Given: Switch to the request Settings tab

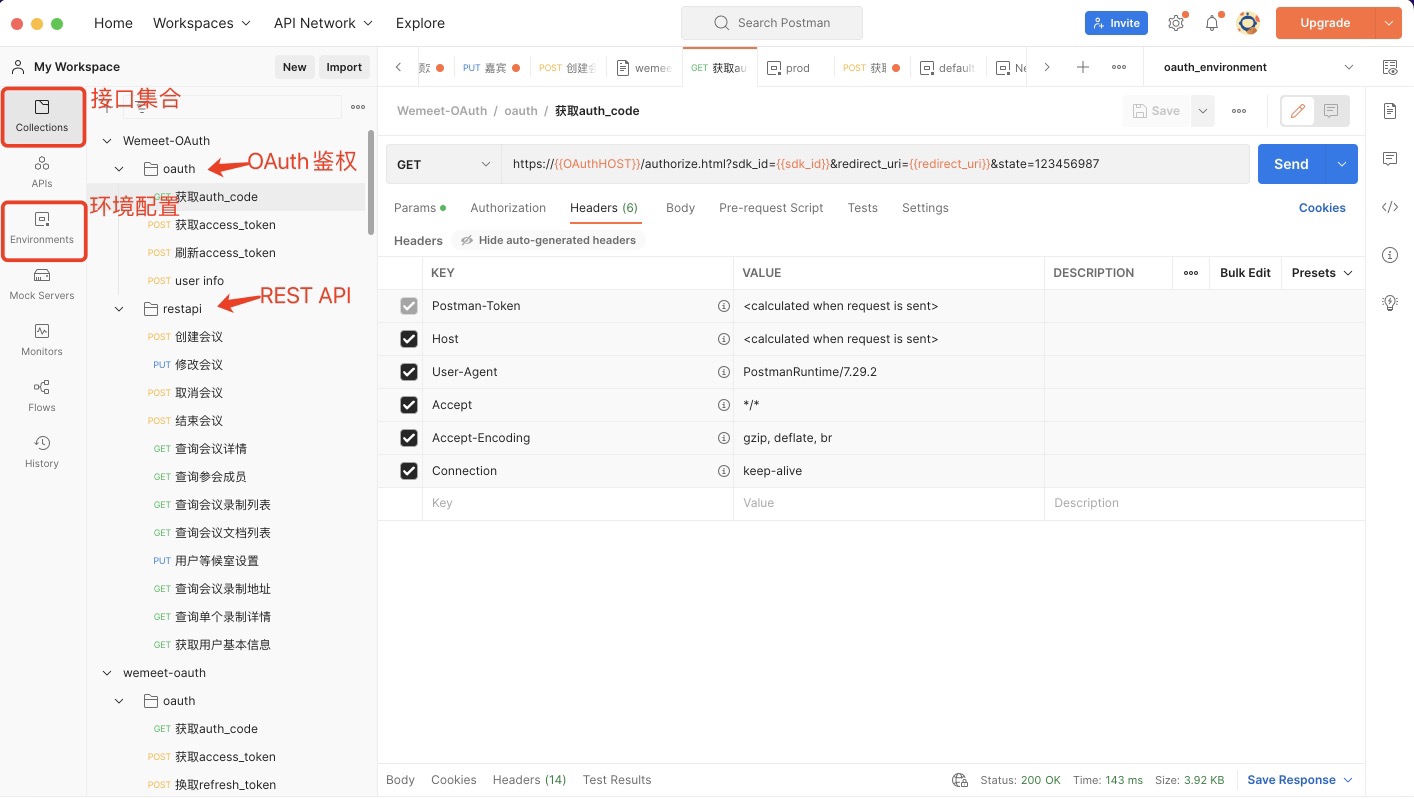Looking at the screenshot, I should [925, 208].
